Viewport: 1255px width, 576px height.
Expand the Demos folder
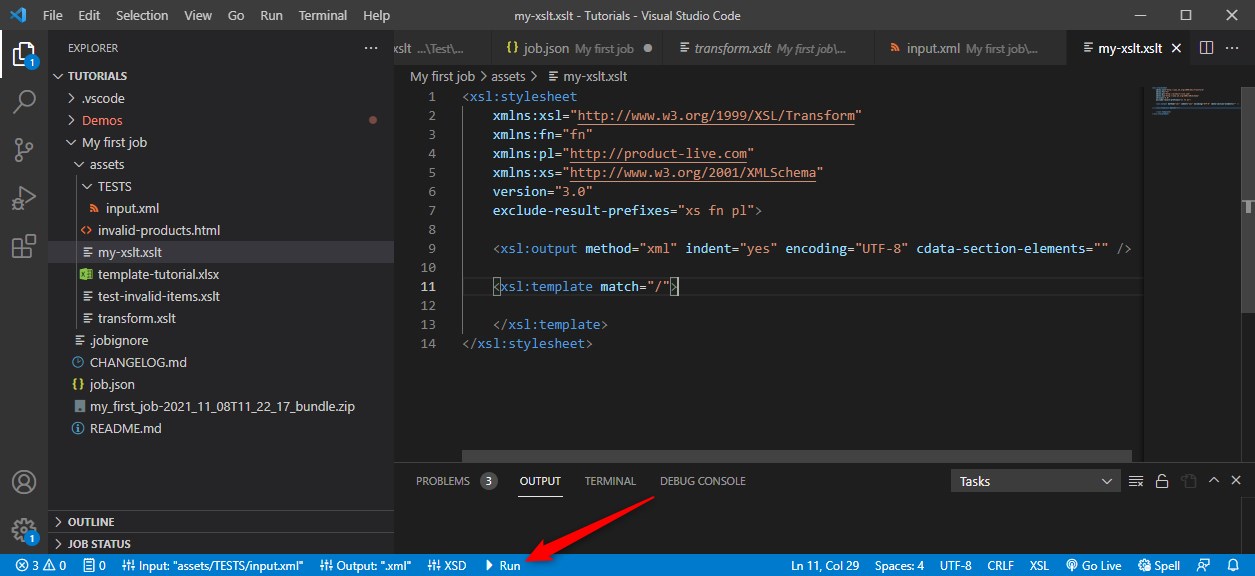[x=102, y=120]
